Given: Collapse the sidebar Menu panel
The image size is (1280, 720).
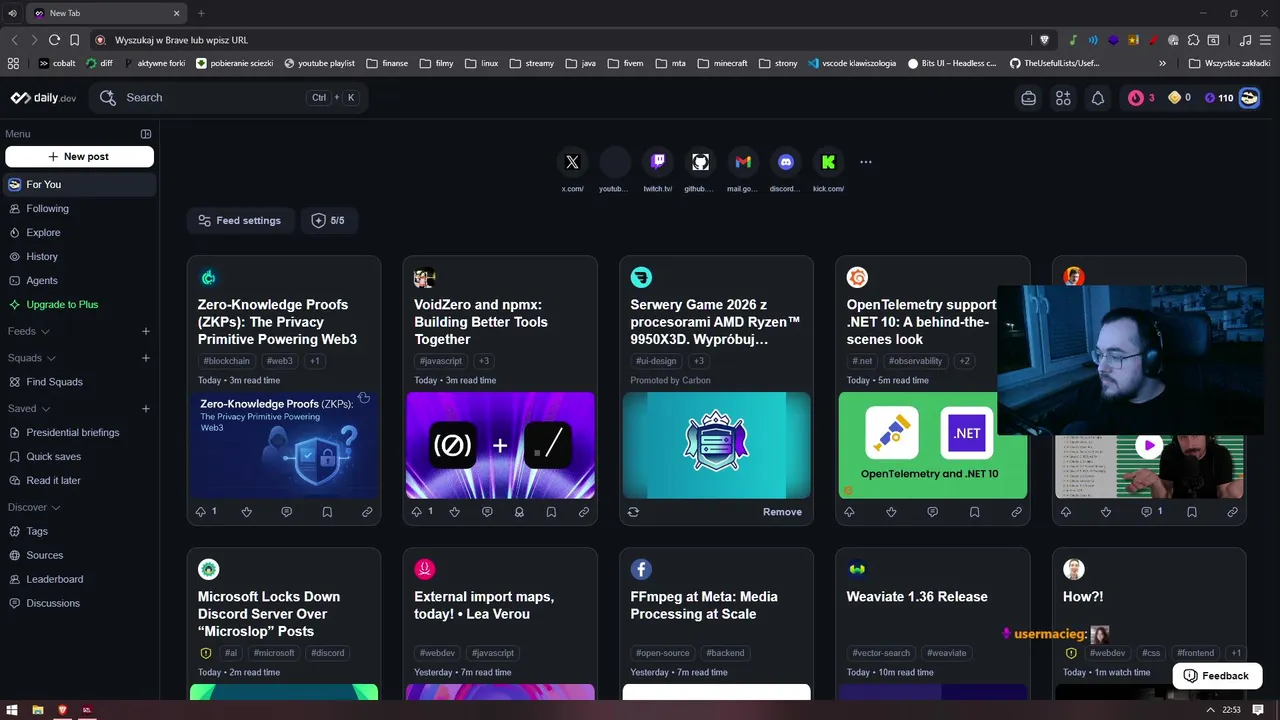Looking at the screenshot, I should 146,134.
